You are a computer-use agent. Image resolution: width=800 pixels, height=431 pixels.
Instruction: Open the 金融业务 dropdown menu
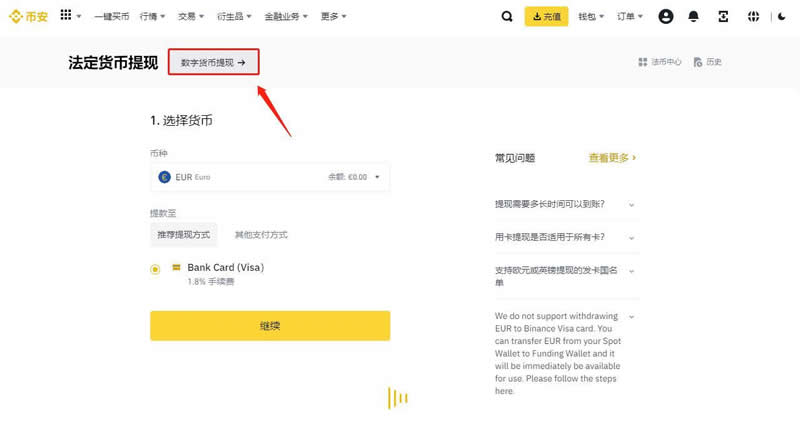pyautogui.click(x=286, y=16)
